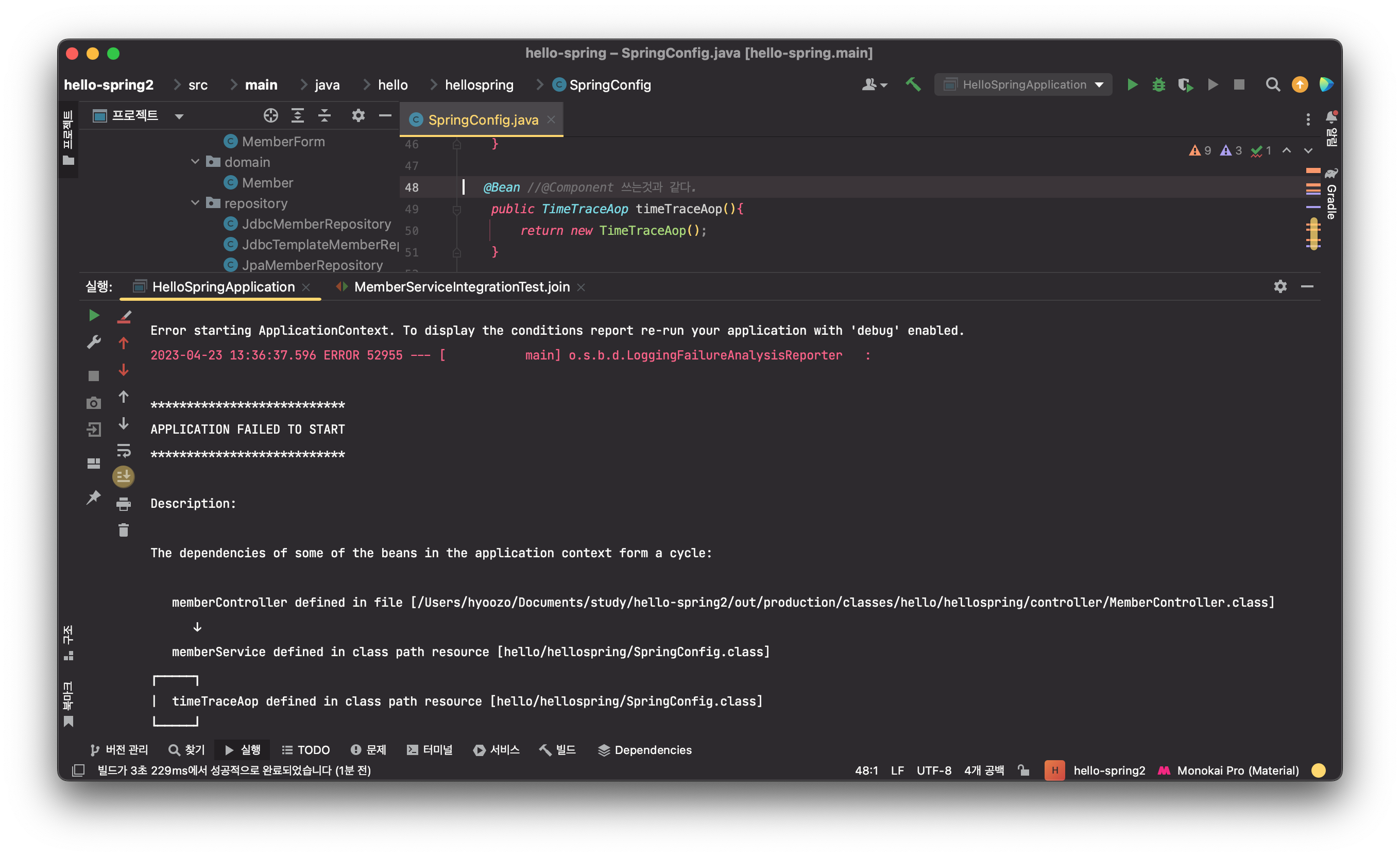
Task: Collapse all items in project tree
Action: 325,116
